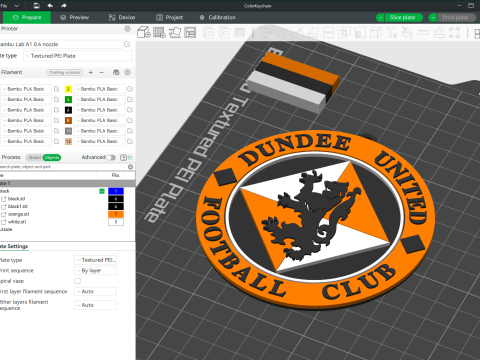Click the search plate, object and part field
Viewport: 480px width, 360px height.
(x=63, y=167)
